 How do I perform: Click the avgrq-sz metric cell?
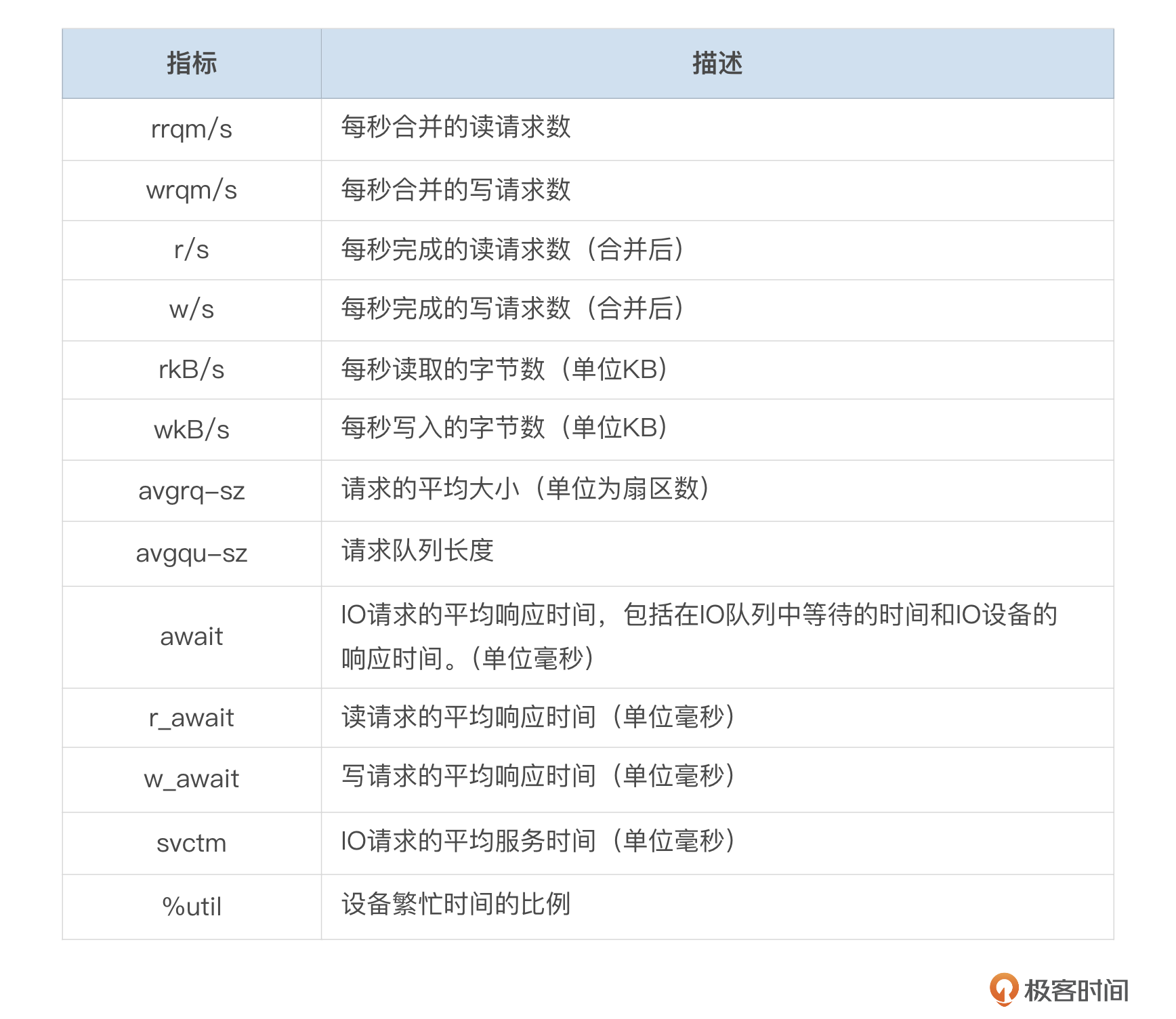pyautogui.click(x=192, y=491)
